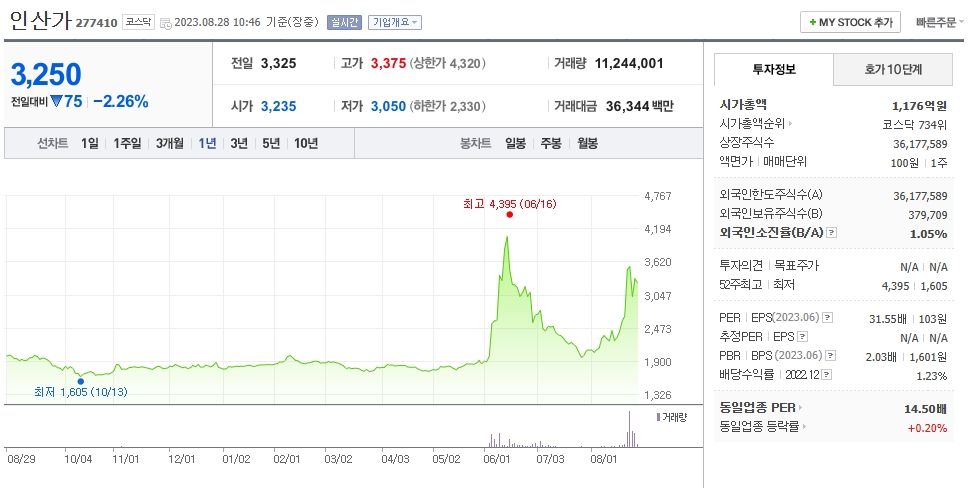This screenshot has width=975, height=488.
Task: Click the 고가 value 3,375
Action: 389,63
